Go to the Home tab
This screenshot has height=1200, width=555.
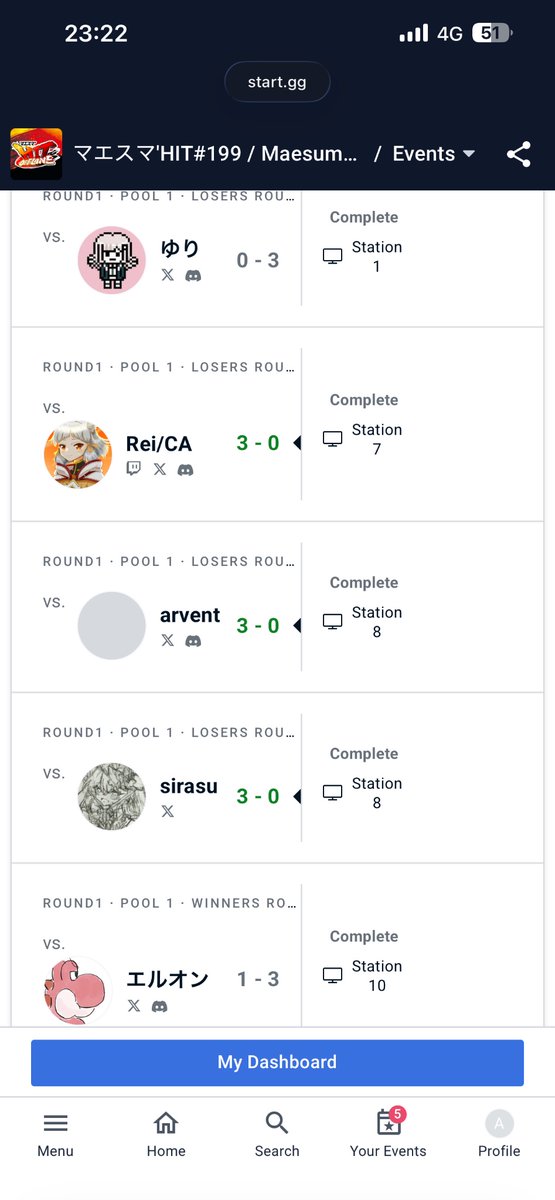(x=166, y=1134)
